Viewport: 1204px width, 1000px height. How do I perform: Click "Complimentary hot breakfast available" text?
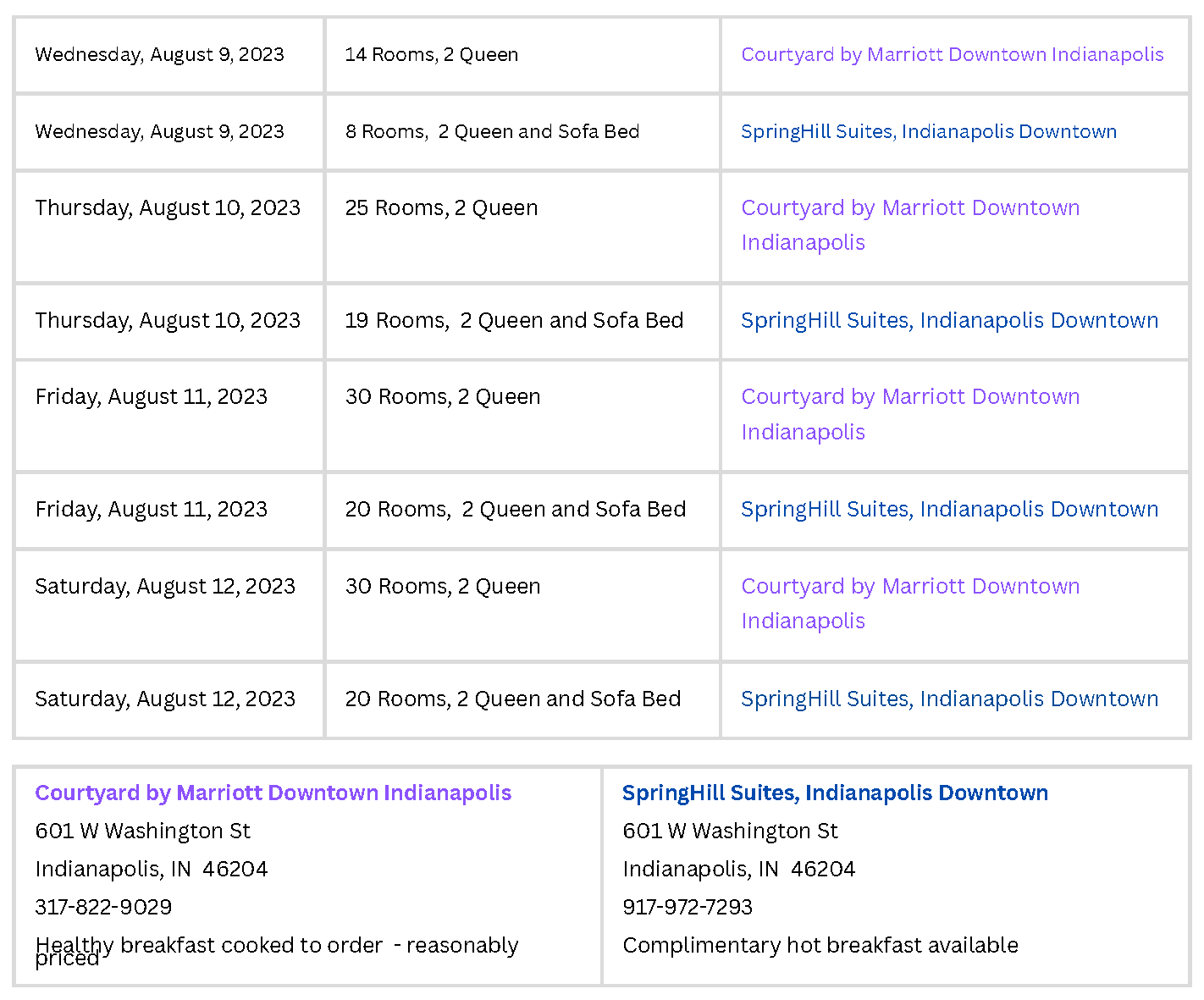tap(820, 946)
